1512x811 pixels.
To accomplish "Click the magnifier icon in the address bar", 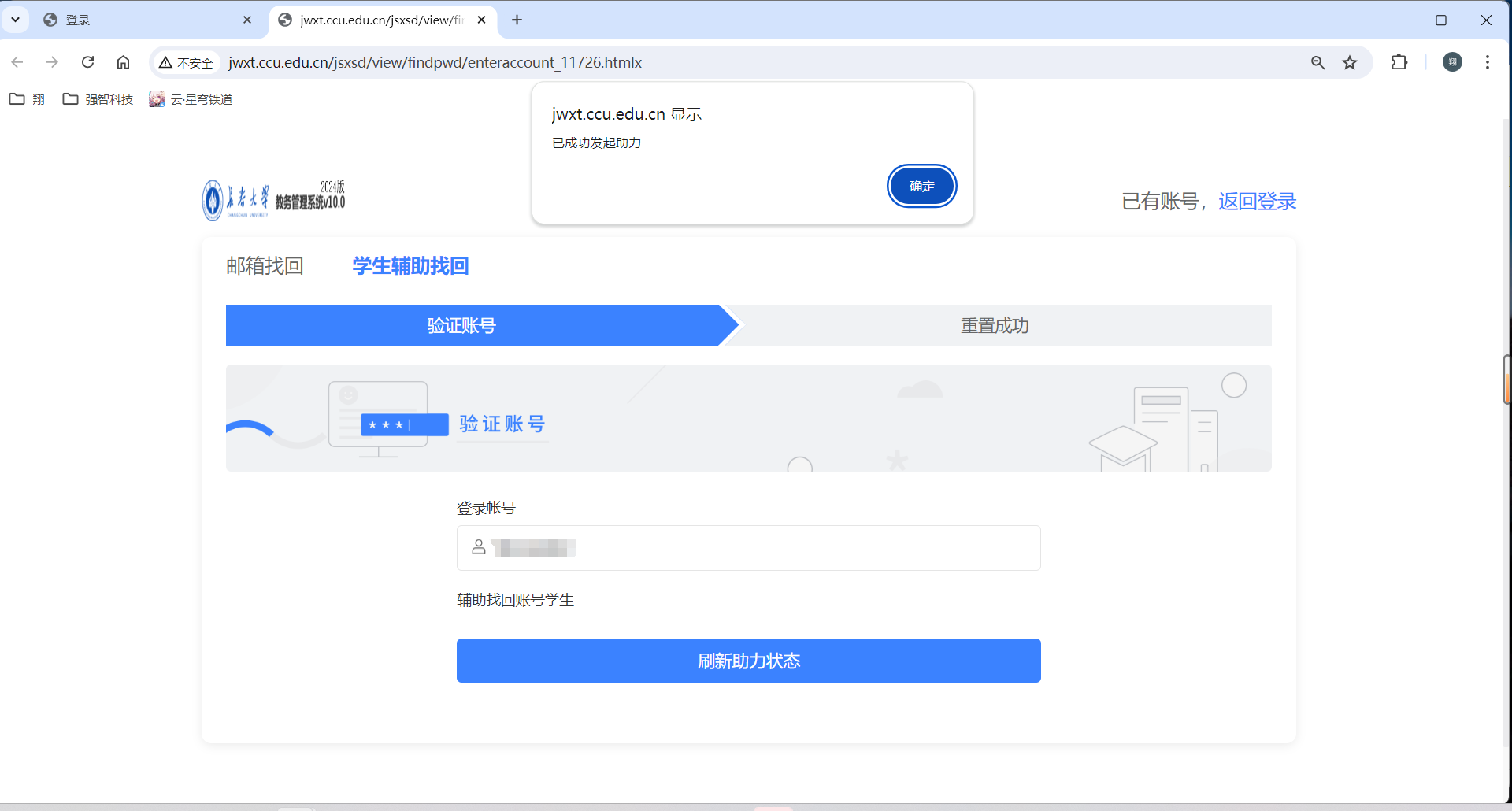I will [1318, 62].
